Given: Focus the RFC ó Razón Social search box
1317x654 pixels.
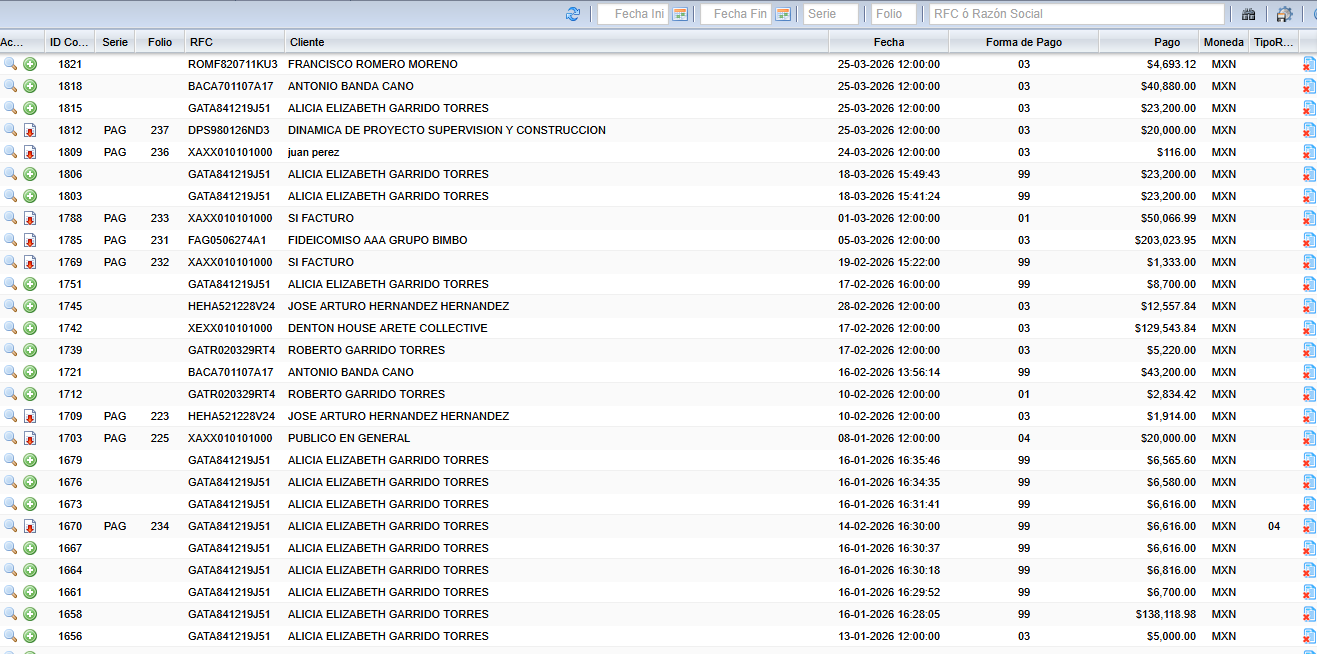Looking at the screenshot, I should [1077, 14].
